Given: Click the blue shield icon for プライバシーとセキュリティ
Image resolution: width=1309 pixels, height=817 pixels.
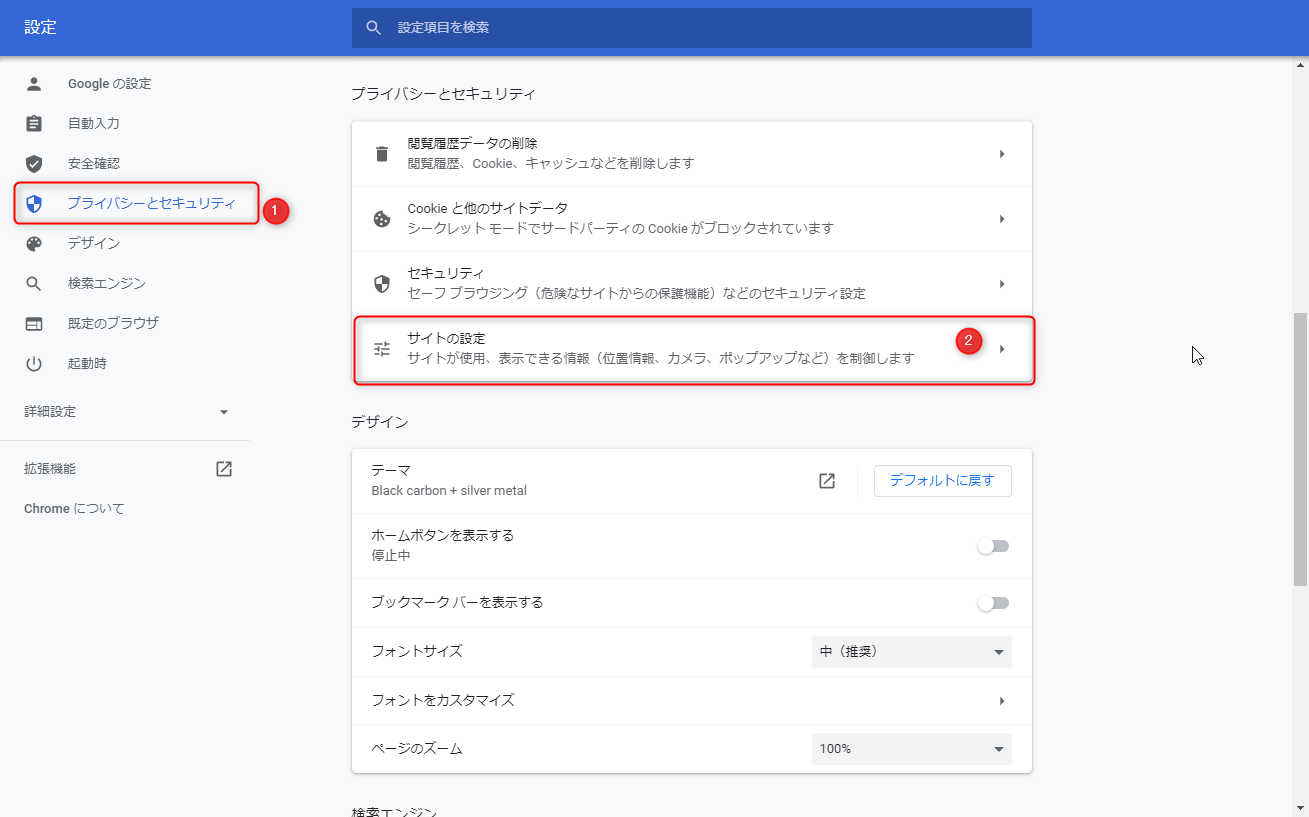Looking at the screenshot, I should point(34,204).
